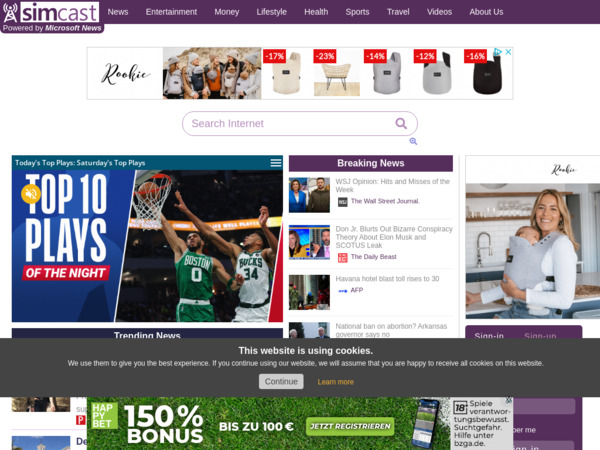Viewport: 600px width, 450px height.
Task: Click the search magnifier icon
Action: pos(401,124)
